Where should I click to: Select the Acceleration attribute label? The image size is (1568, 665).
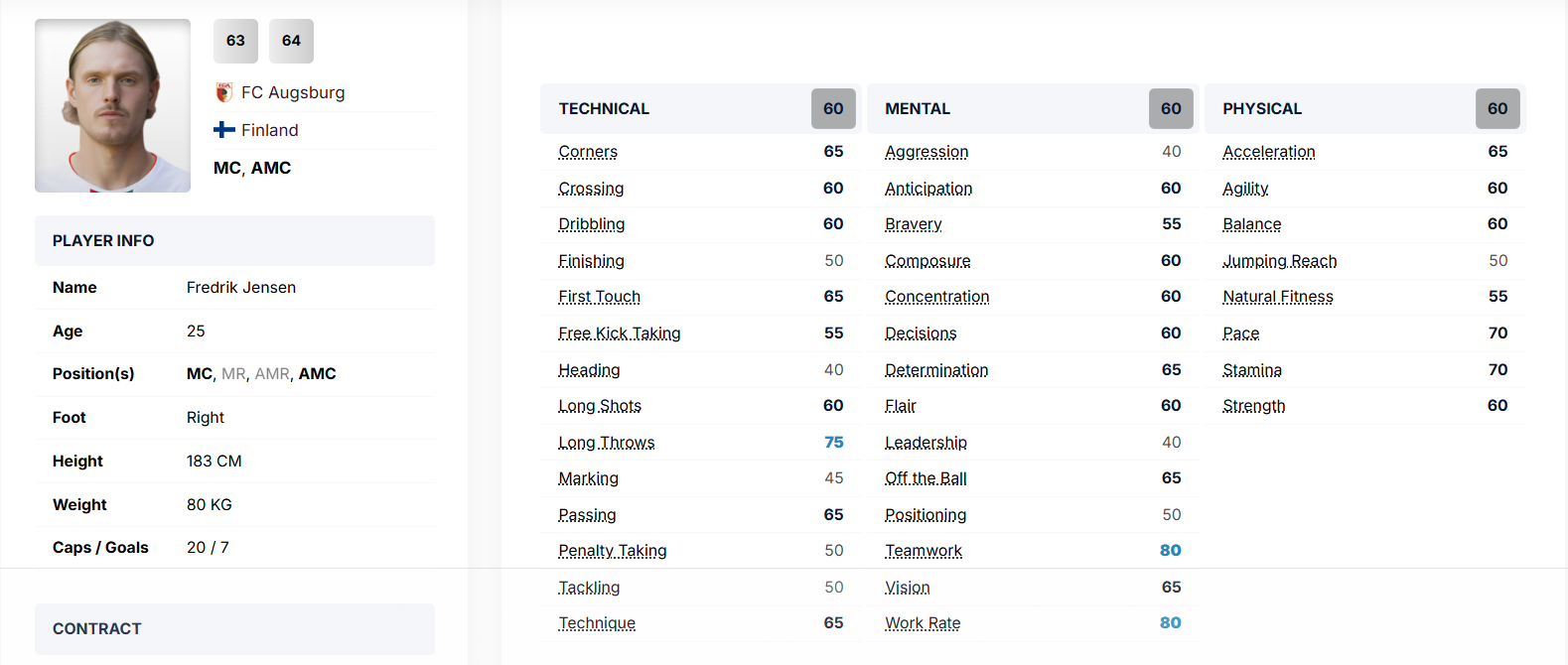click(x=1268, y=152)
